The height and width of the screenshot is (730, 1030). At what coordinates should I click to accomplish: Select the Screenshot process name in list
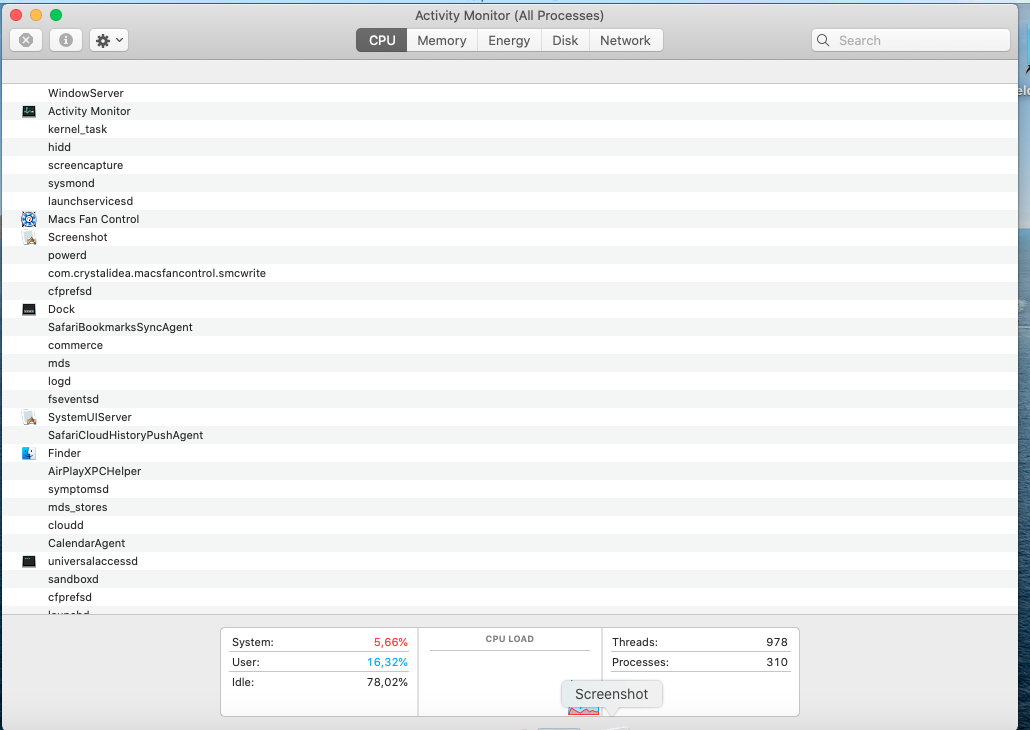[78, 237]
